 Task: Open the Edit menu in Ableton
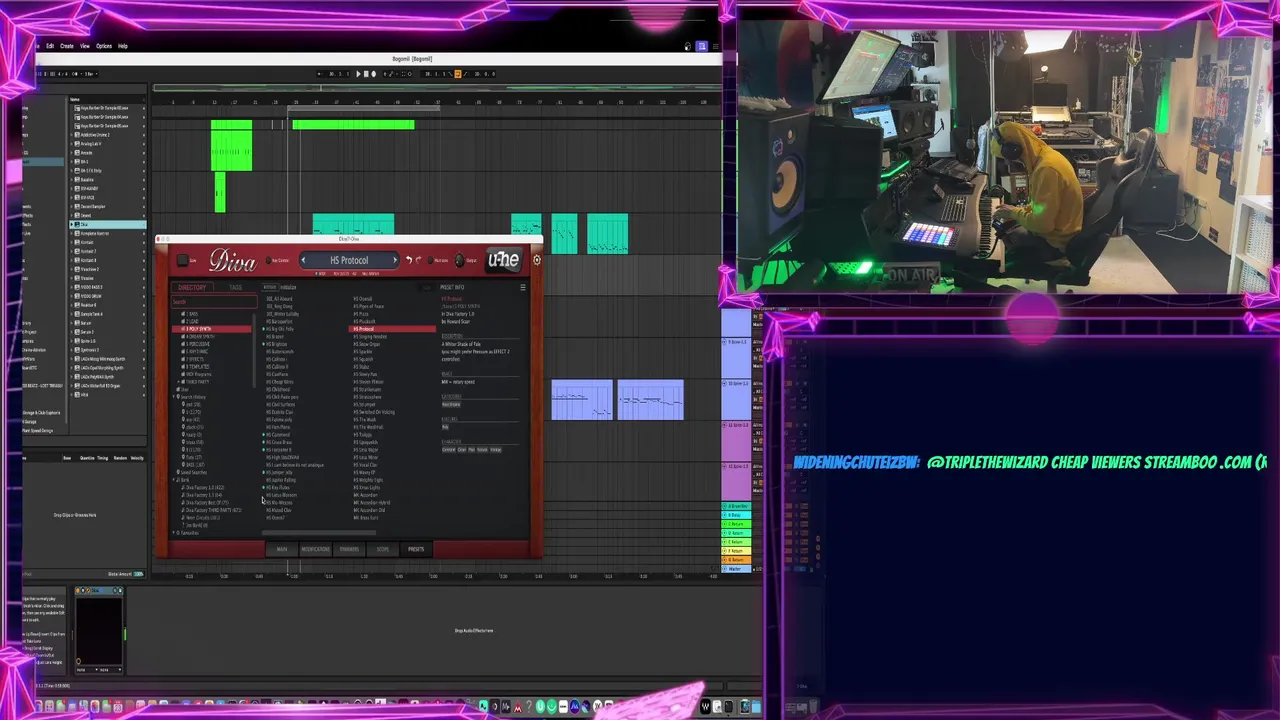(50, 46)
